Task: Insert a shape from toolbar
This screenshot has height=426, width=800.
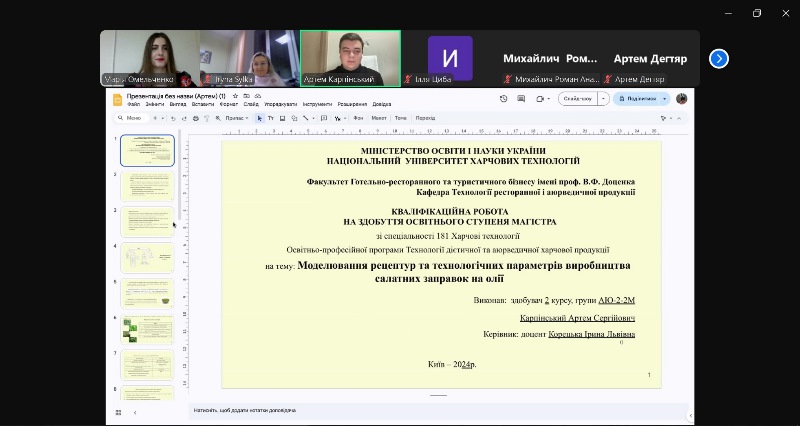Action: [294, 118]
